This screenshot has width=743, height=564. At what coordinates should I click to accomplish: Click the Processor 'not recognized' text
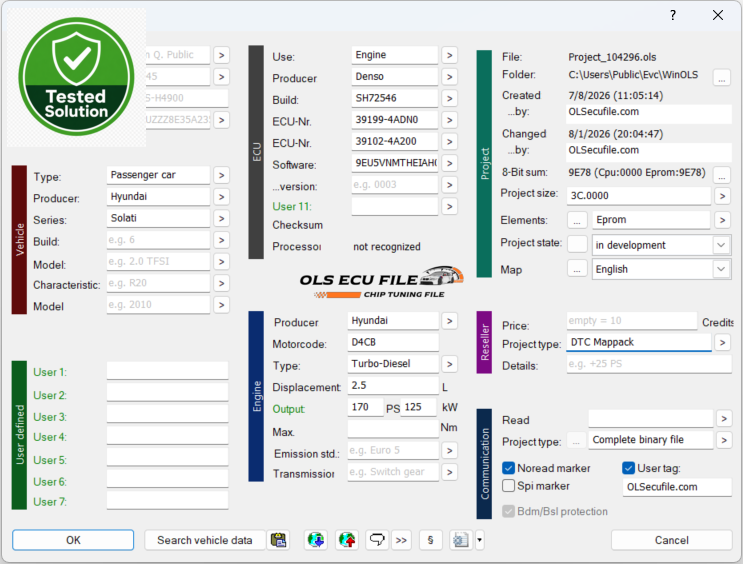(387, 247)
